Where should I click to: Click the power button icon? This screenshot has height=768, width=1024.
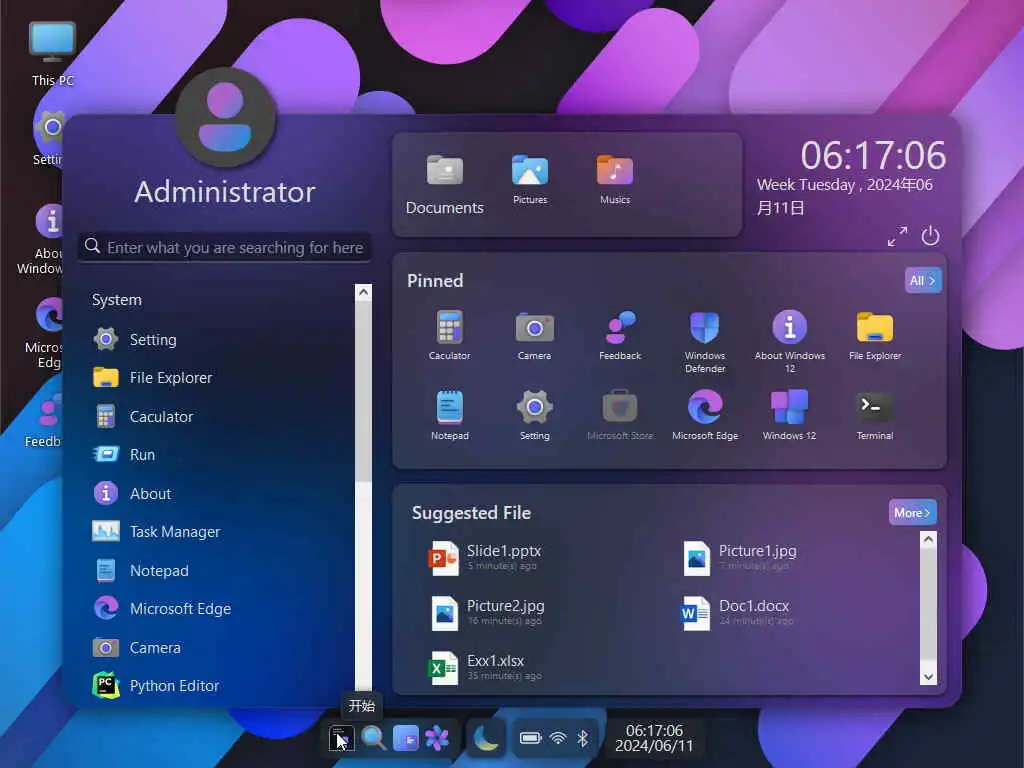930,235
